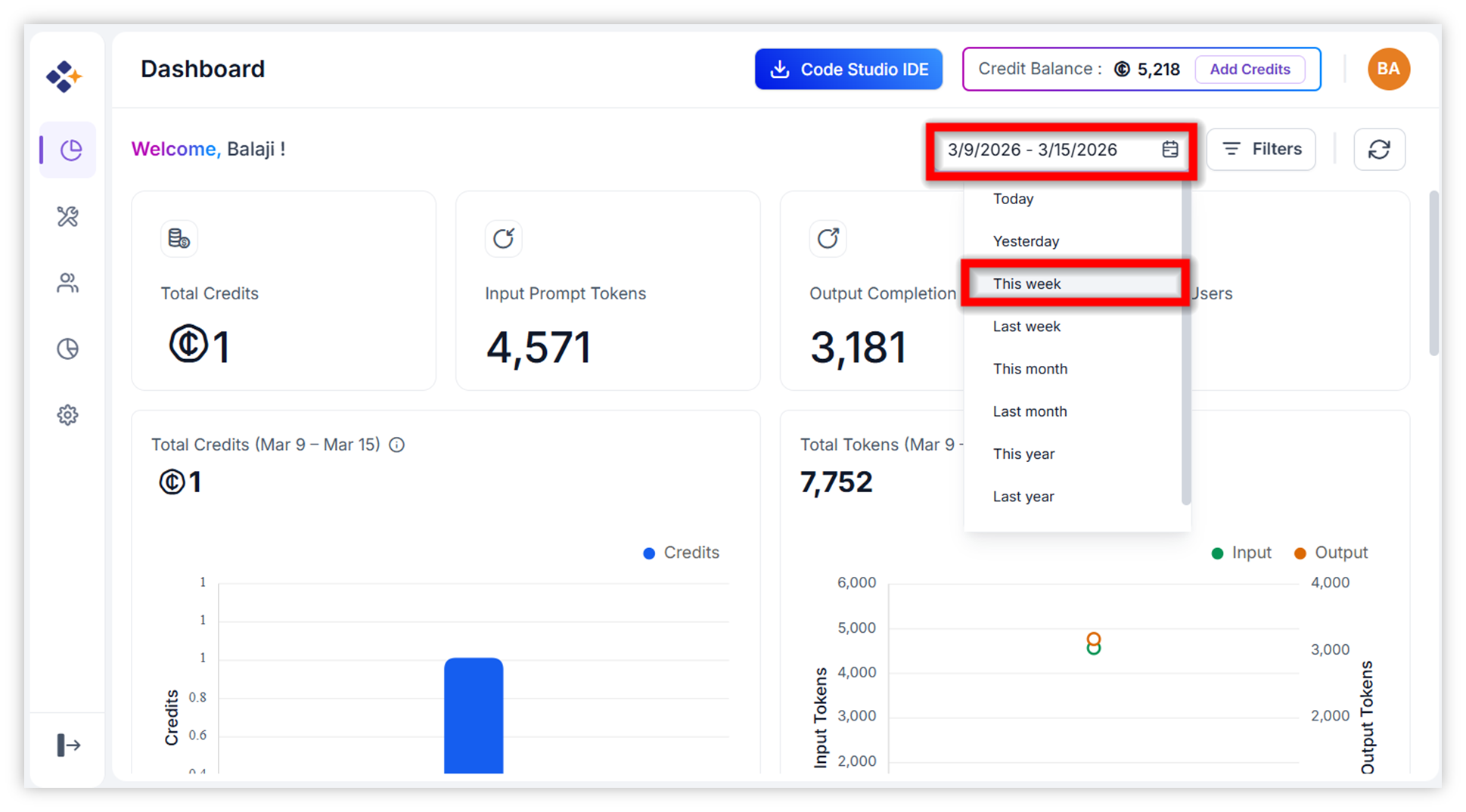Screen dimensions: 1466x812
Task: Open the tools wrench sidebar icon
Action: click(x=68, y=217)
